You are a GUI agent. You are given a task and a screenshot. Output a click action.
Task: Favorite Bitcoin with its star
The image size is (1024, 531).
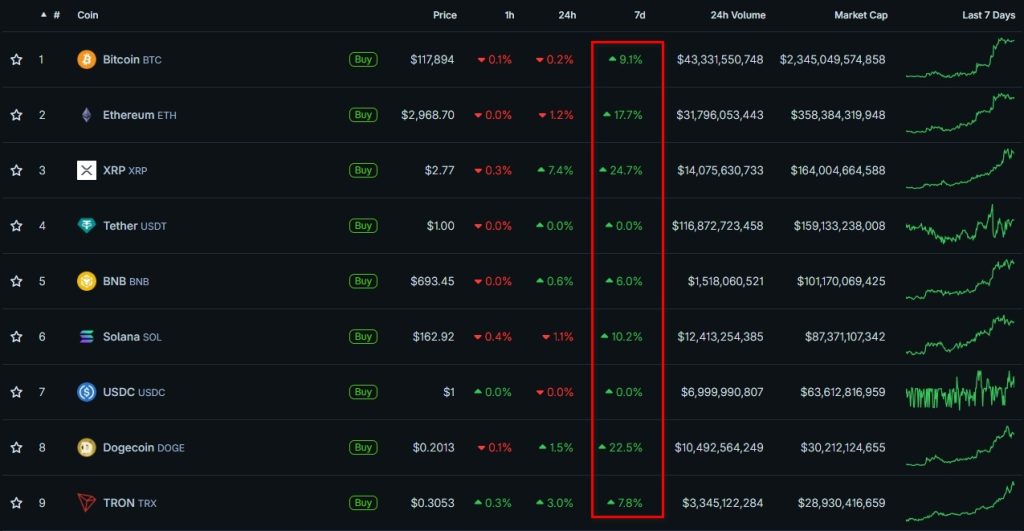[16, 60]
